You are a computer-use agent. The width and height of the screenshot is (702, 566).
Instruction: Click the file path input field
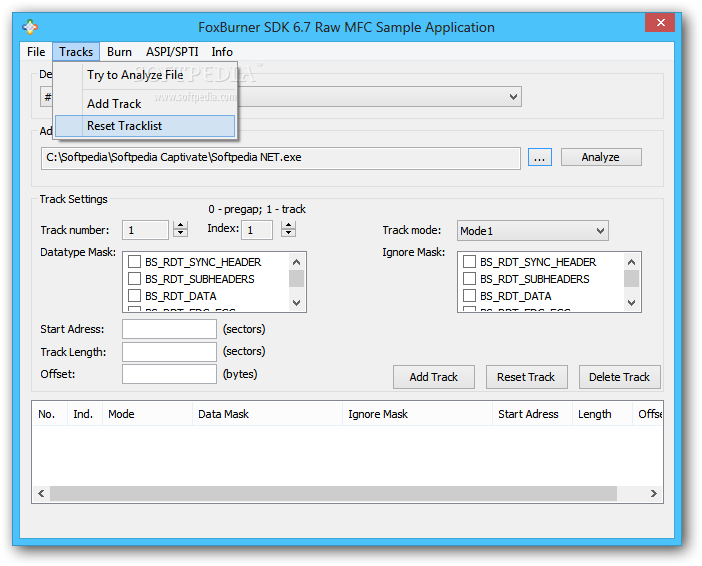pyautogui.click(x=281, y=158)
